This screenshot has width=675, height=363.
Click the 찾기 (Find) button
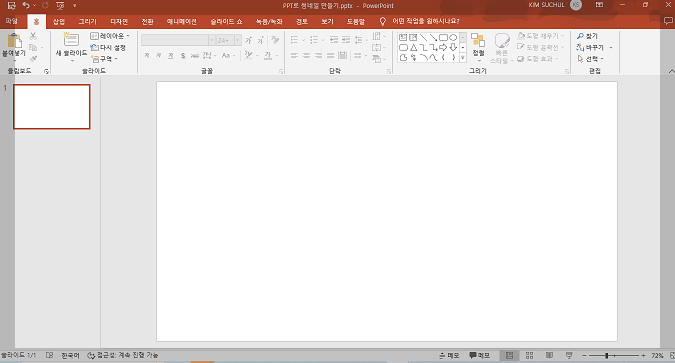pos(588,36)
